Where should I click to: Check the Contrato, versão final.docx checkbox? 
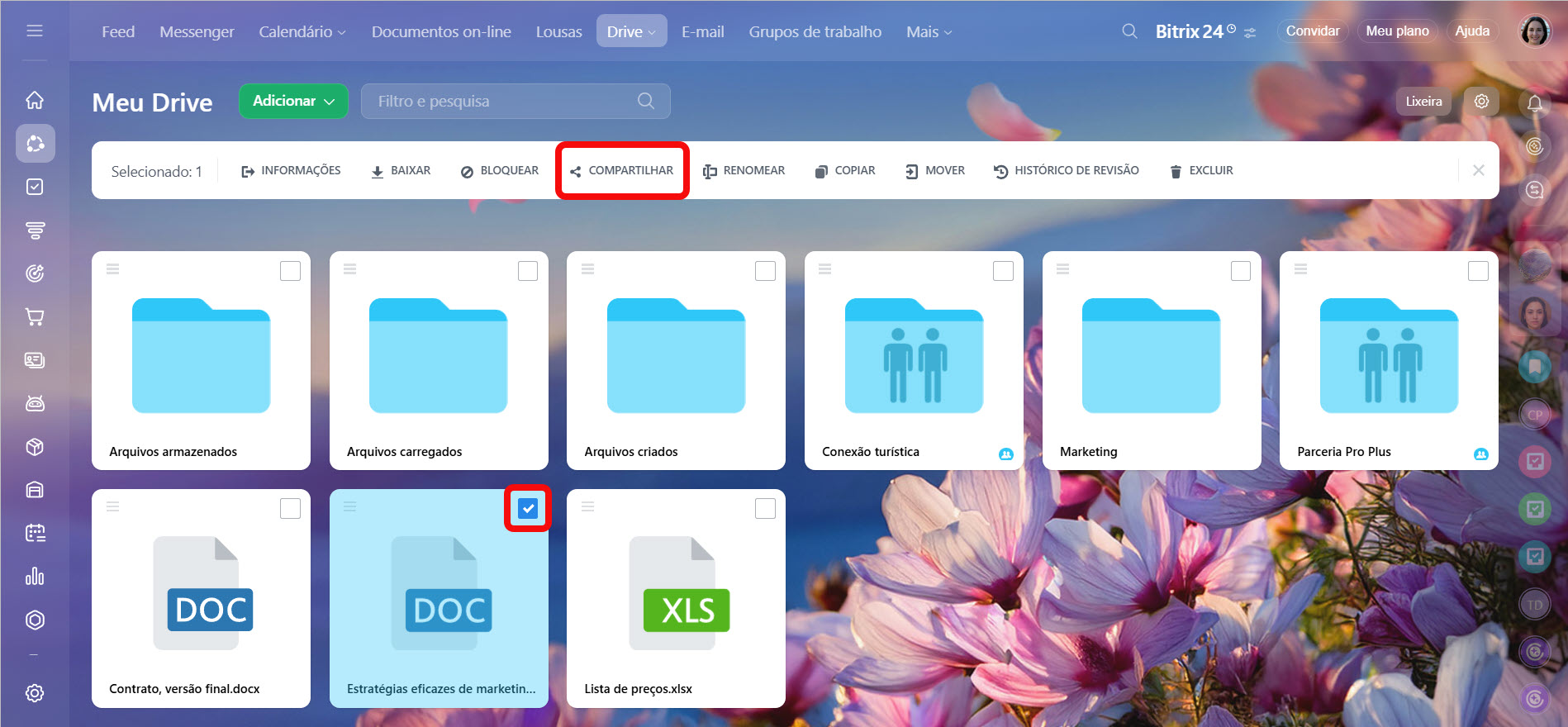290,508
